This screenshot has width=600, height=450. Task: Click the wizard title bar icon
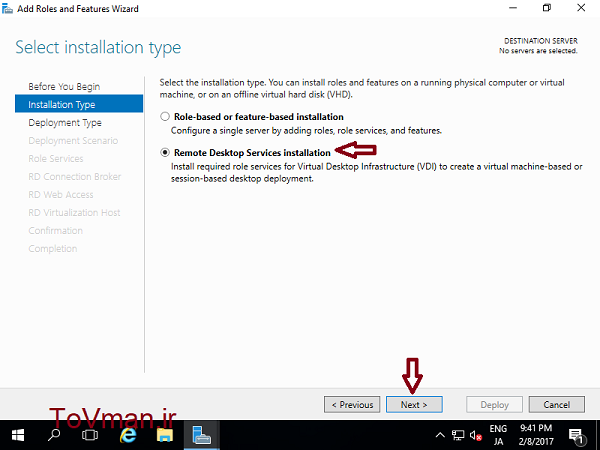pos(7,8)
